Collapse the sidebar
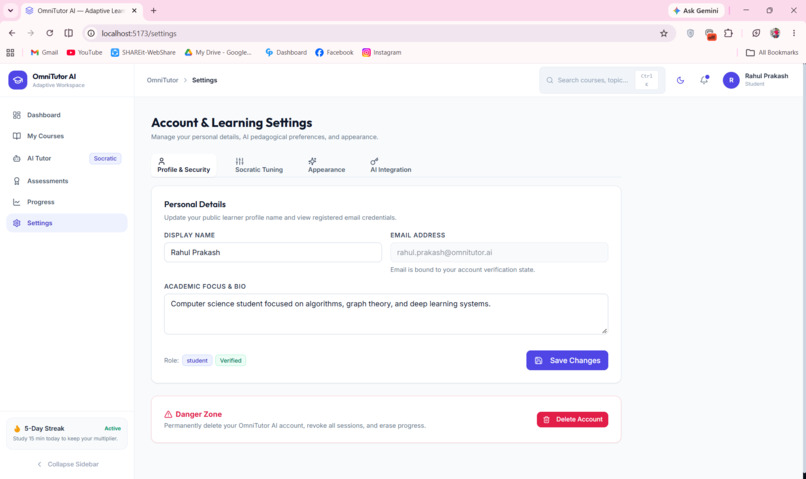806x479 pixels. (67, 464)
